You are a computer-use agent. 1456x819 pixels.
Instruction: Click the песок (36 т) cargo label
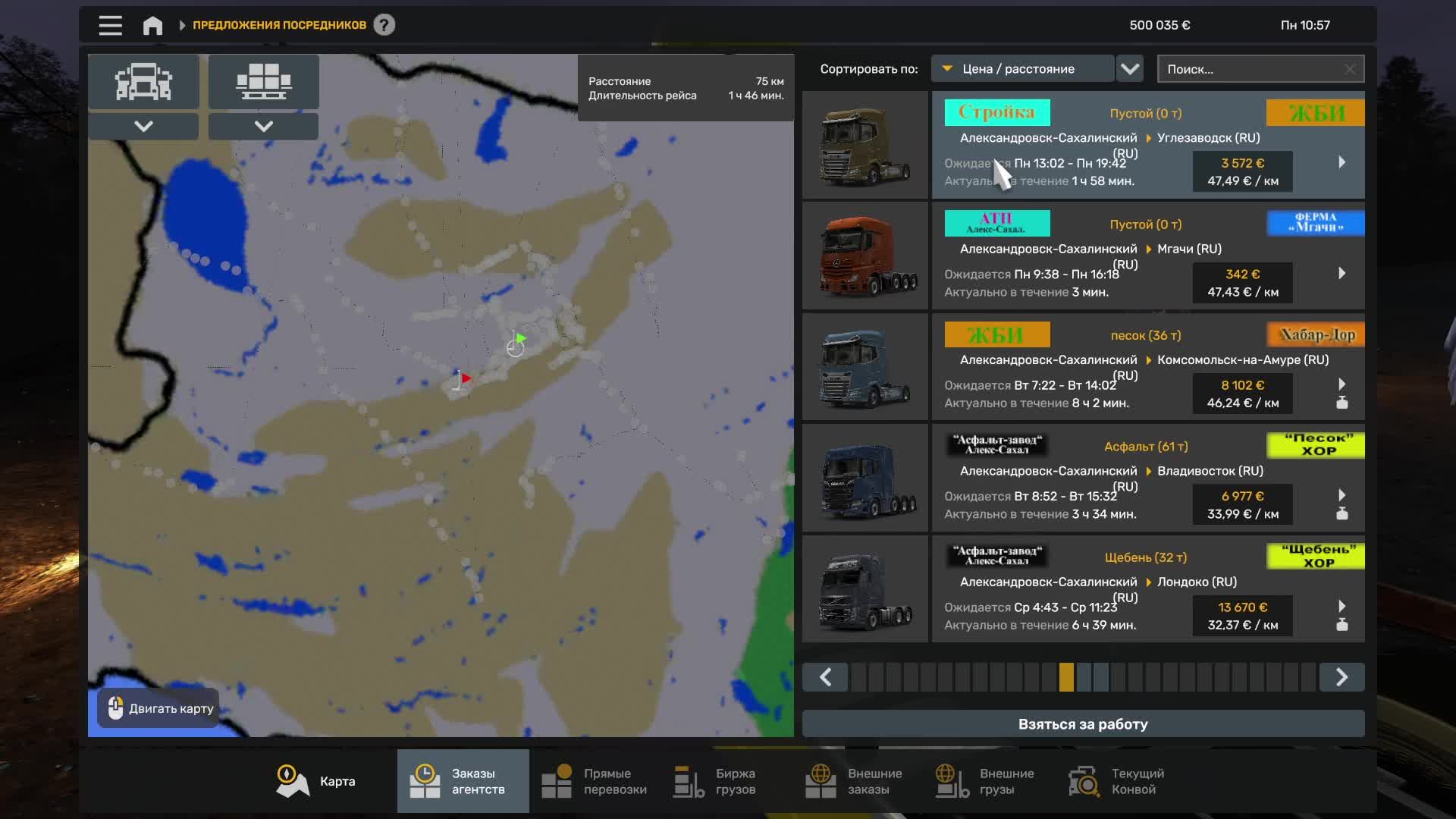(1146, 335)
